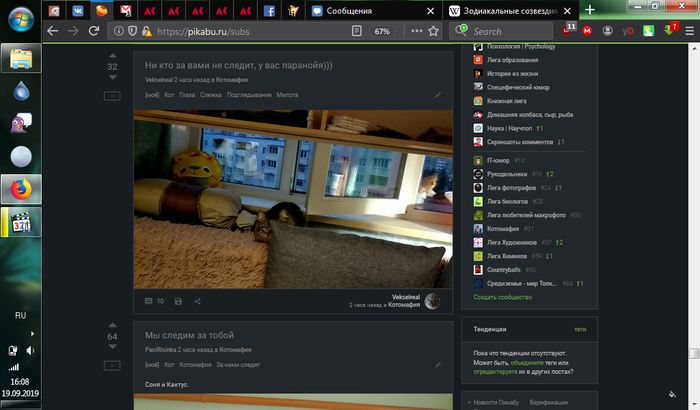Edit tags pencil icon on second post
Viewport: 700px width, 410px height.
point(438,365)
